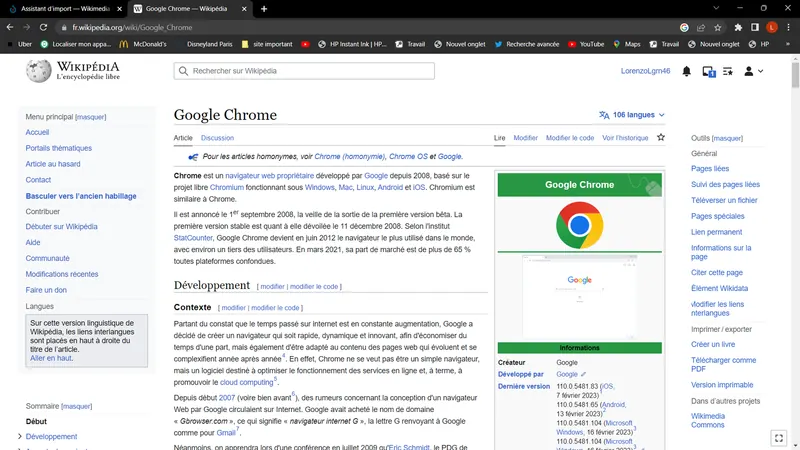This screenshot has height=450, width=800.
Task: Open the LorenzoLgm46 user page link
Action: point(645,71)
